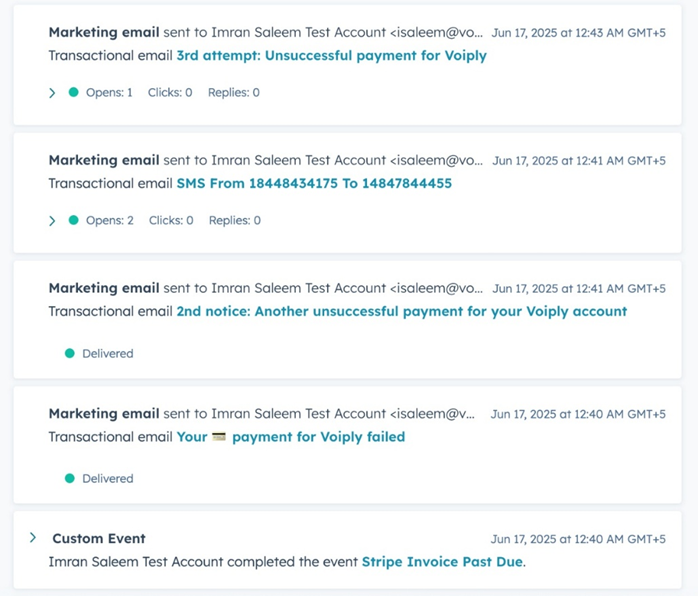Image resolution: width=698 pixels, height=596 pixels.
Task: Expand details of the SMS email entry
Action: click(52, 221)
